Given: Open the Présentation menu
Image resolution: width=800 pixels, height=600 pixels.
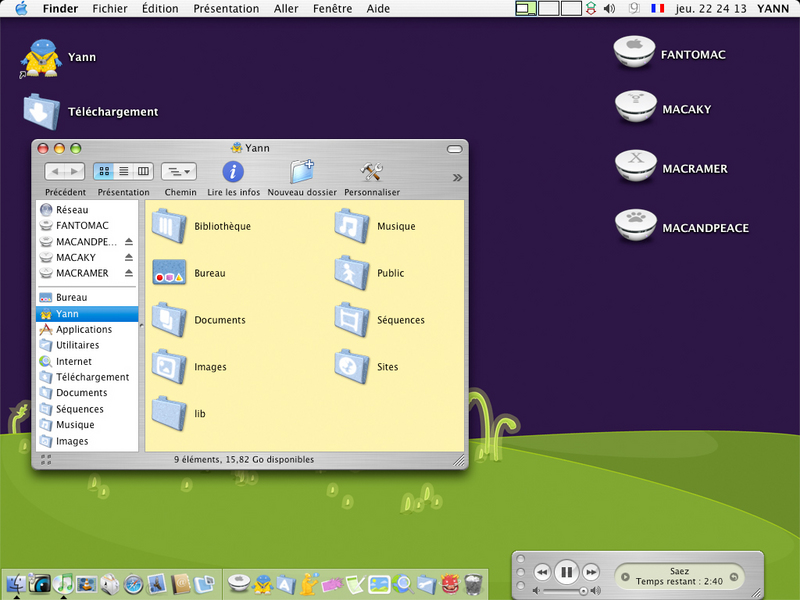Looking at the screenshot, I should 226,9.
